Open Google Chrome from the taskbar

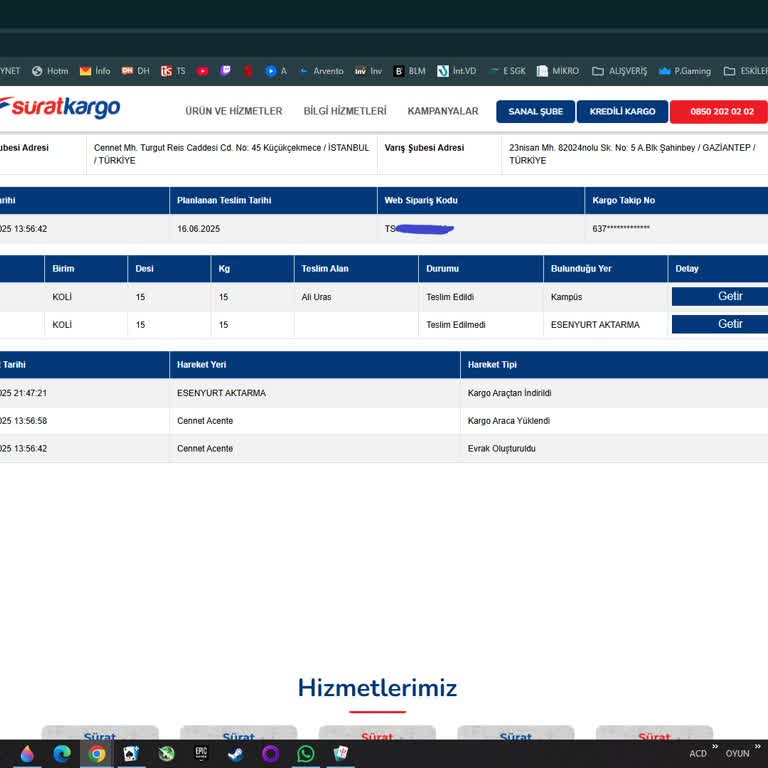(x=97, y=754)
